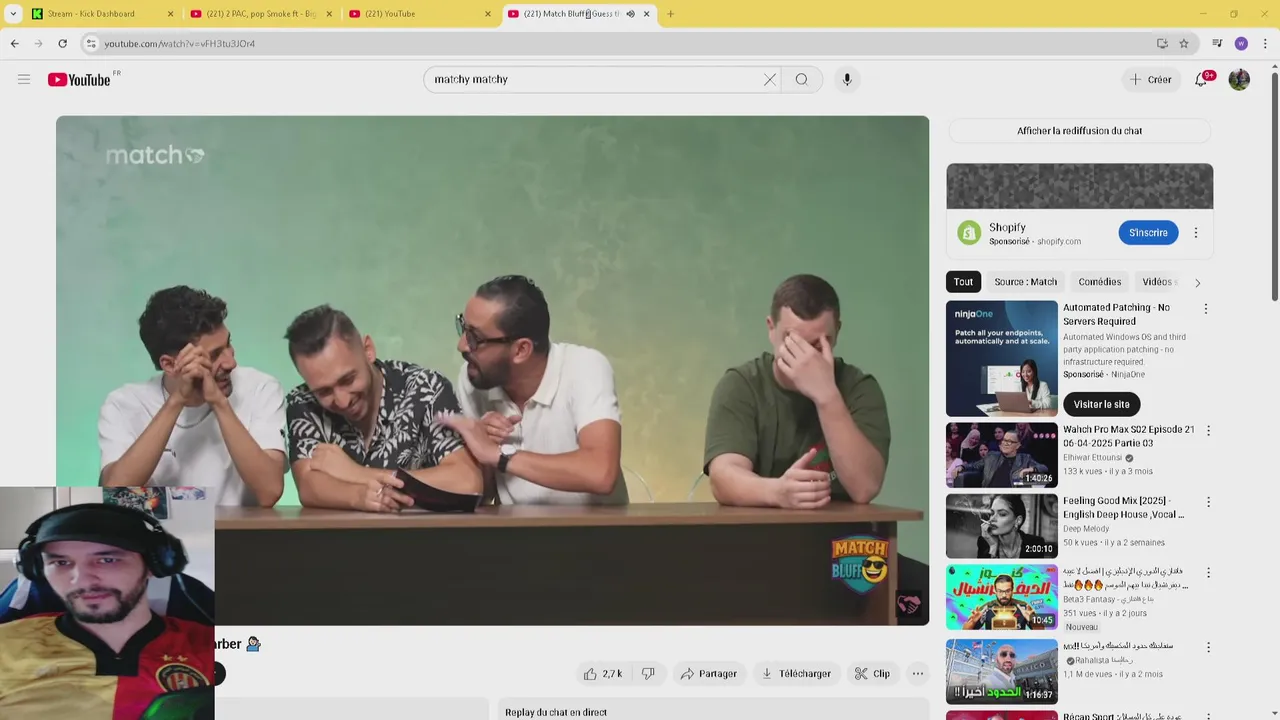Open the Beta3 Fantasy video thumbnail
This screenshot has width=1280, height=720.
pos(1001,597)
